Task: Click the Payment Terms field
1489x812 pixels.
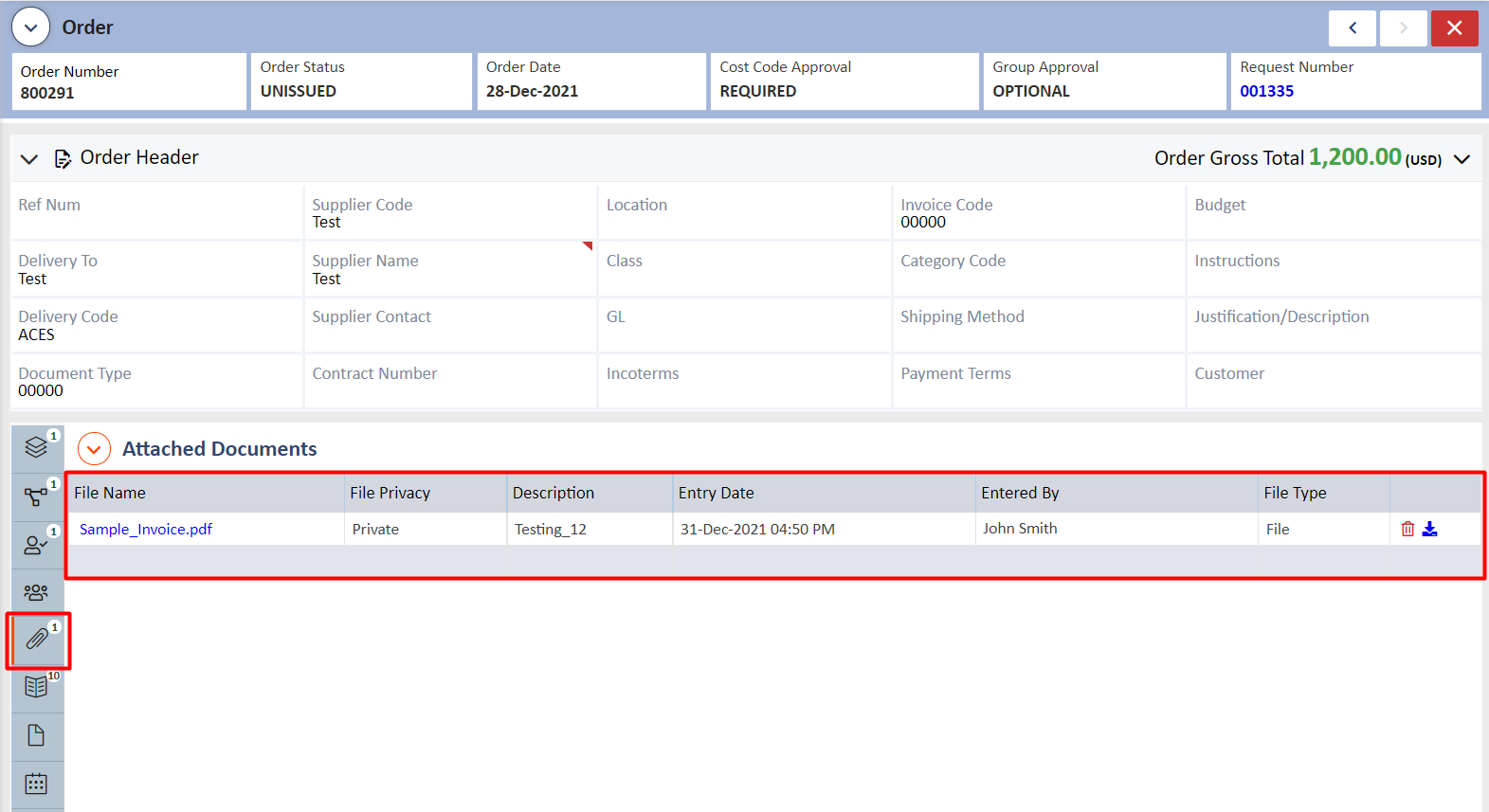Action: pos(1039,381)
